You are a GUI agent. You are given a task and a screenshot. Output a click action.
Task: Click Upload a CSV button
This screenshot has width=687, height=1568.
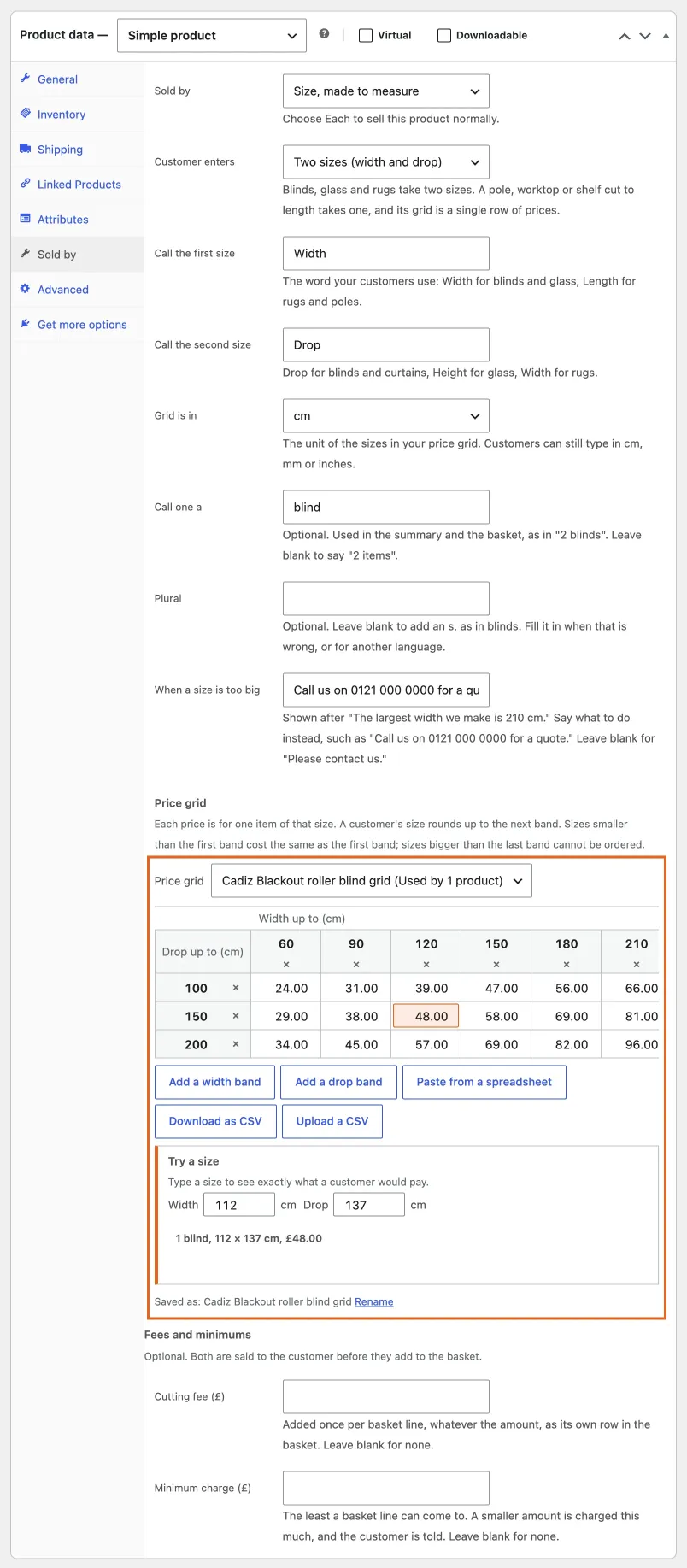(332, 1121)
